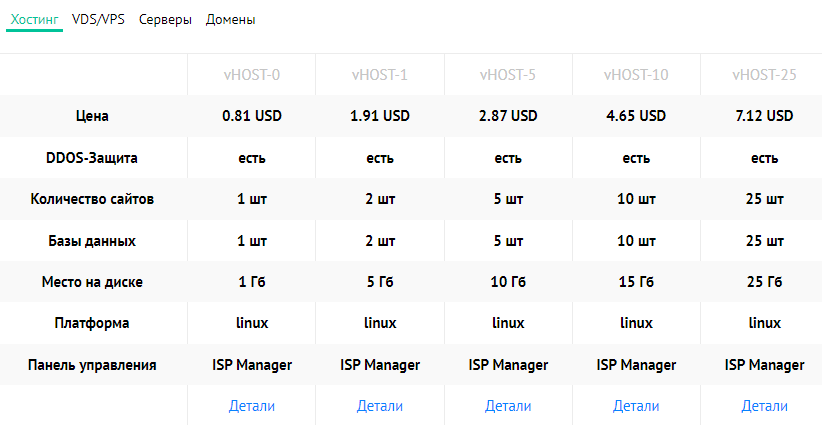Image resolution: width=822 pixels, height=425 pixels.
Task: View Детали for the vHOST-5 plan
Action: click(x=508, y=406)
